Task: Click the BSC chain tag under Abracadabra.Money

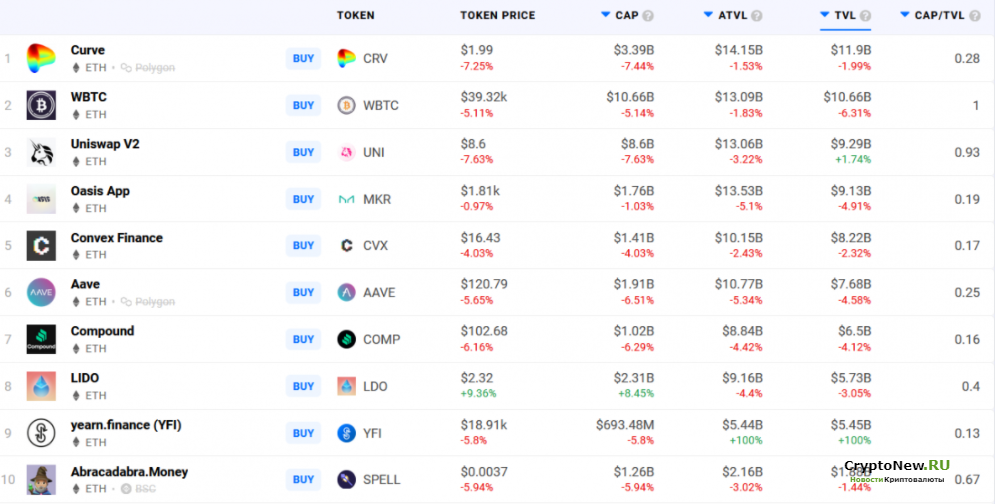Action: click(x=138, y=489)
